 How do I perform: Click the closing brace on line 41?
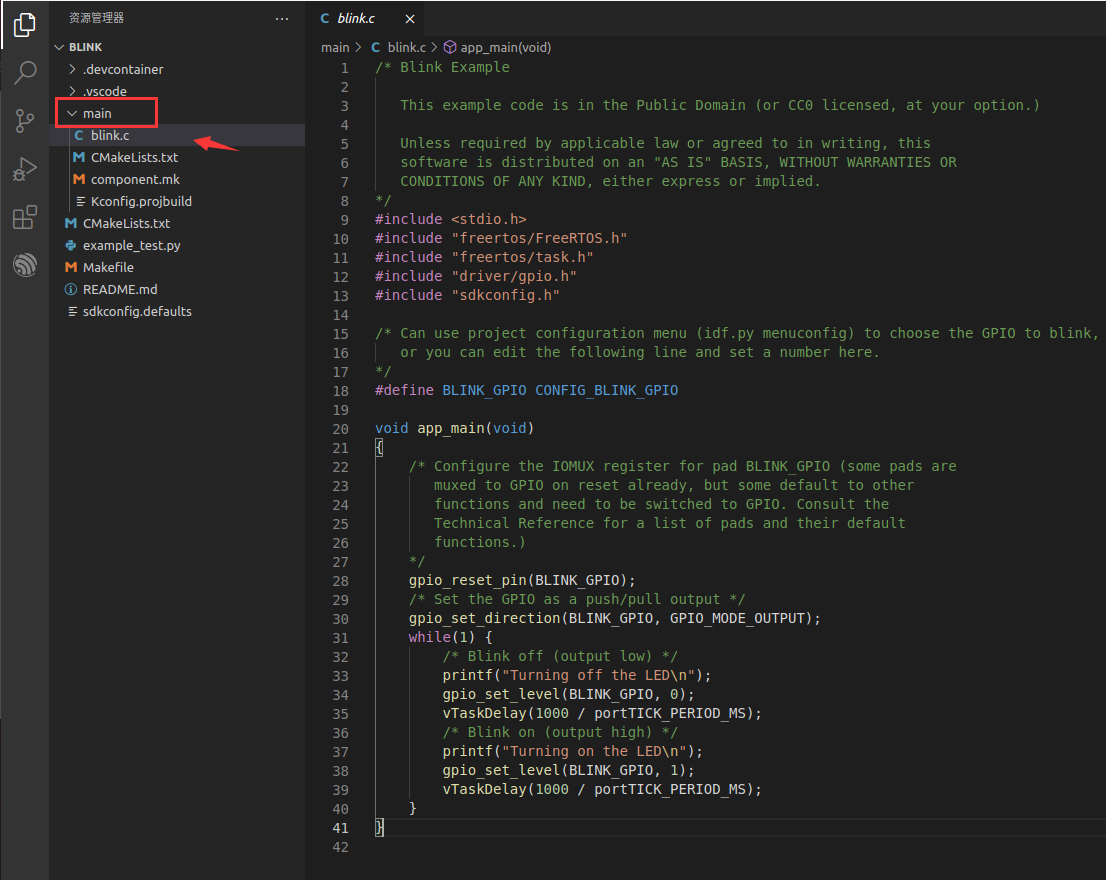(379, 828)
